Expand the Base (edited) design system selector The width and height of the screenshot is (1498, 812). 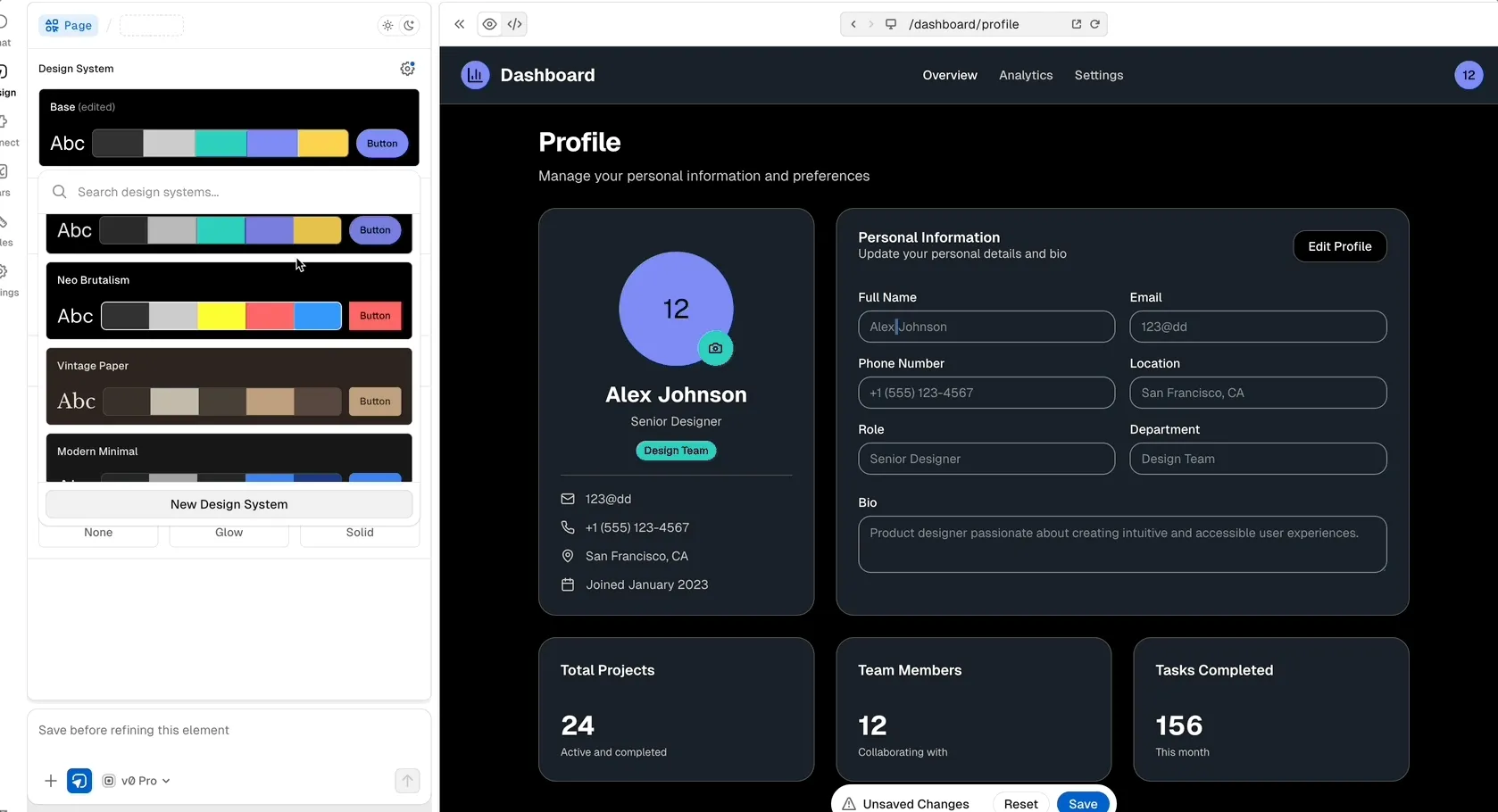pyautogui.click(x=229, y=128)
